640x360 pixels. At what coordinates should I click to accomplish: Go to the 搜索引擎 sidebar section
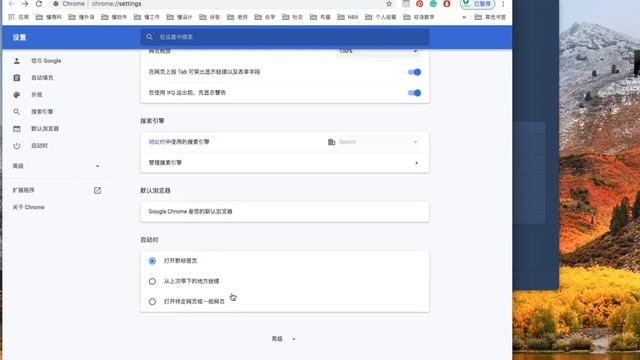pos(42,111)
